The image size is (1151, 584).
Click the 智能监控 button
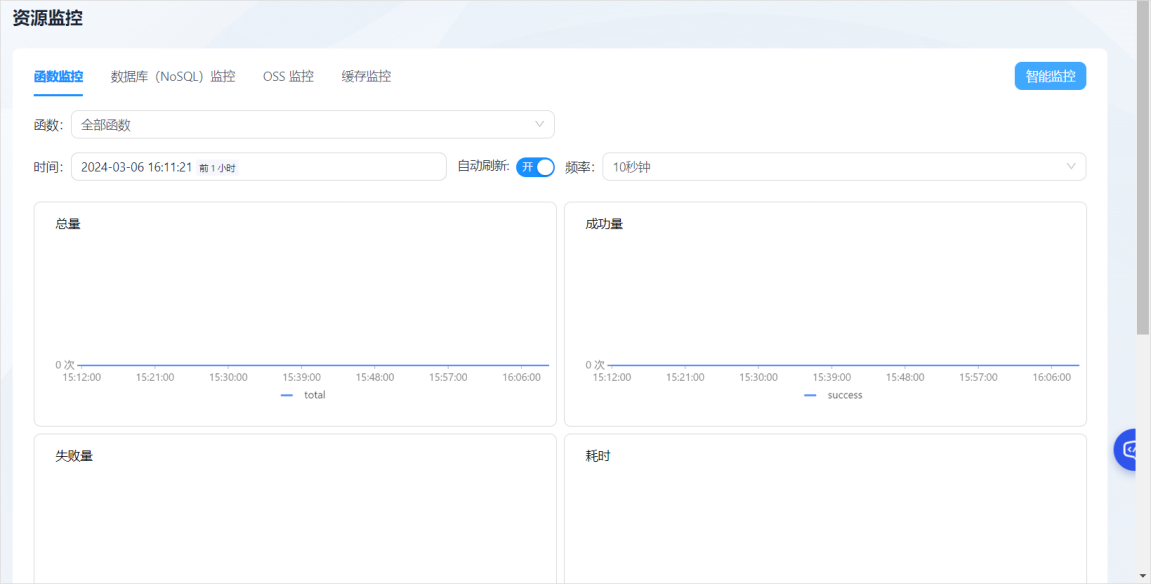(1050, 76)
